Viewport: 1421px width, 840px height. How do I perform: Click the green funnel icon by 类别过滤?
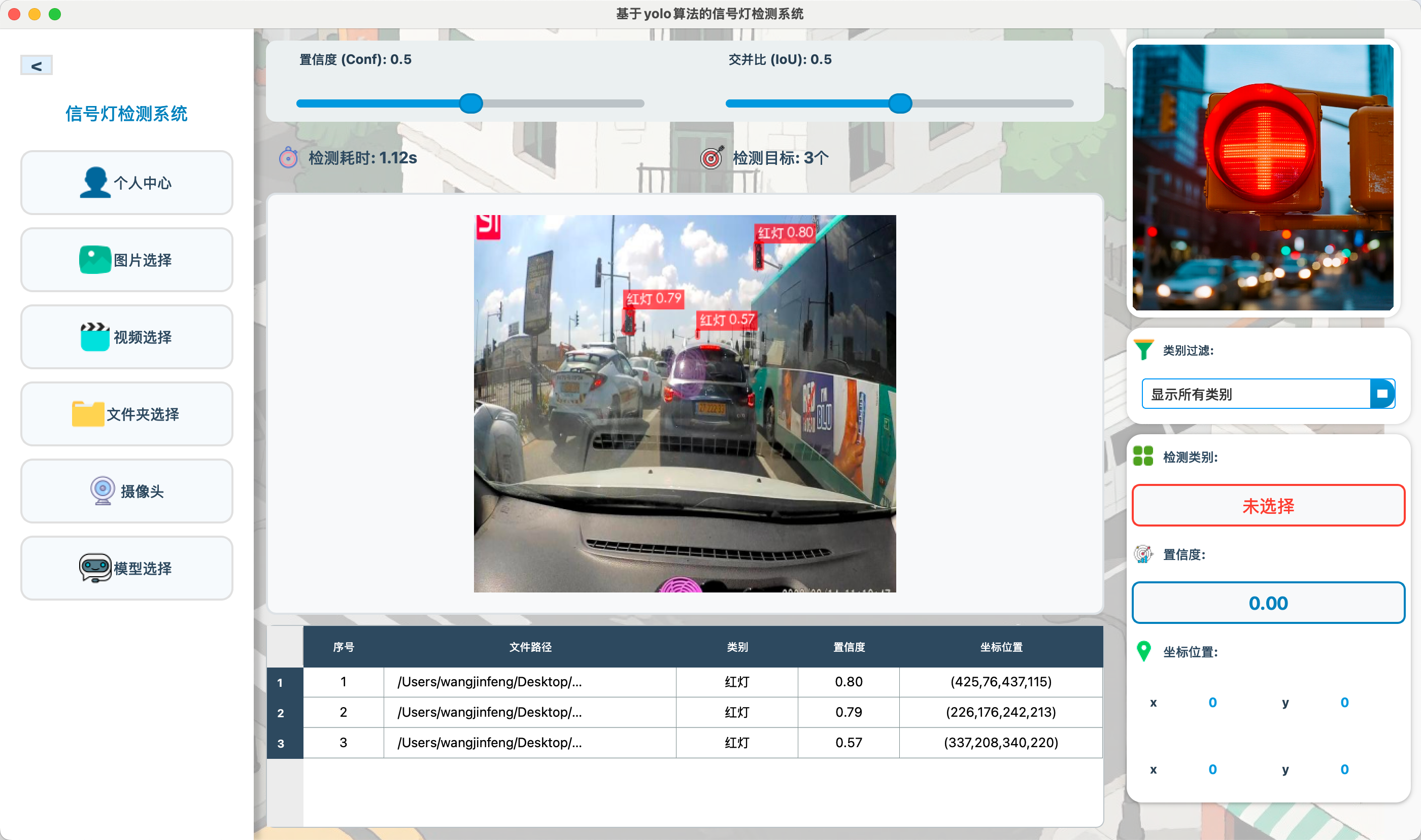[x=1143, y=350]
